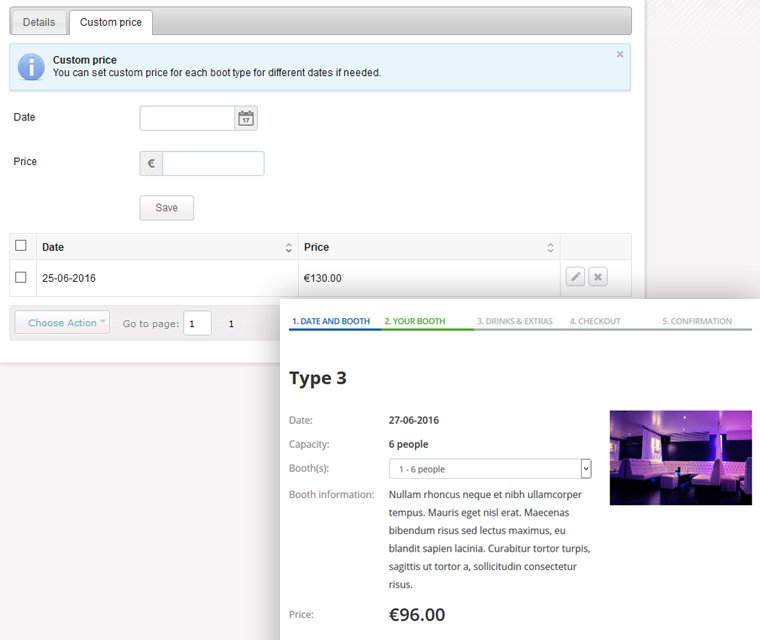The height and width of the screenshot is (640, 760).
Task: Sort table by Price column arrows
Action: pos(550,248)
